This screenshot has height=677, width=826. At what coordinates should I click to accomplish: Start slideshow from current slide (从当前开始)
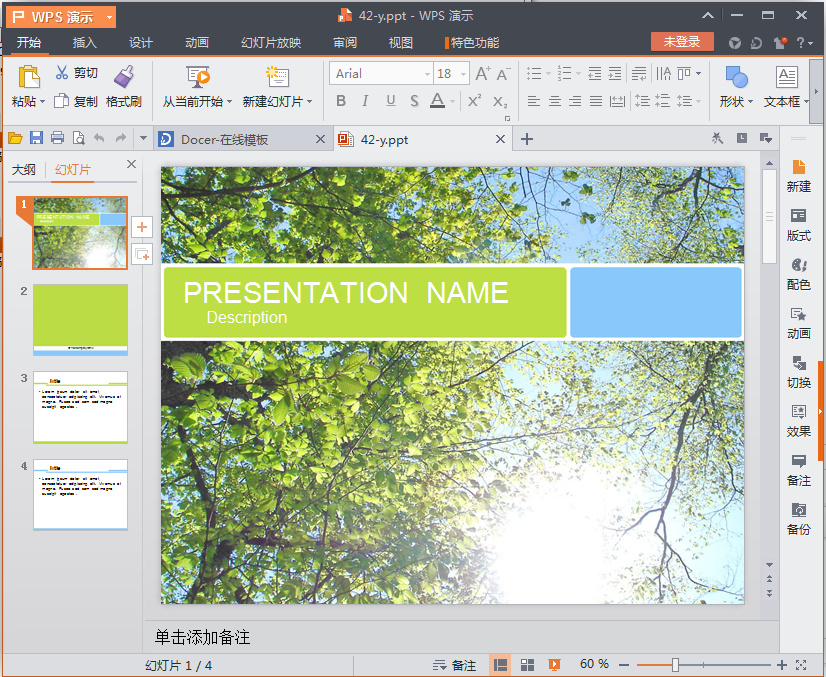tap(198, 77)
